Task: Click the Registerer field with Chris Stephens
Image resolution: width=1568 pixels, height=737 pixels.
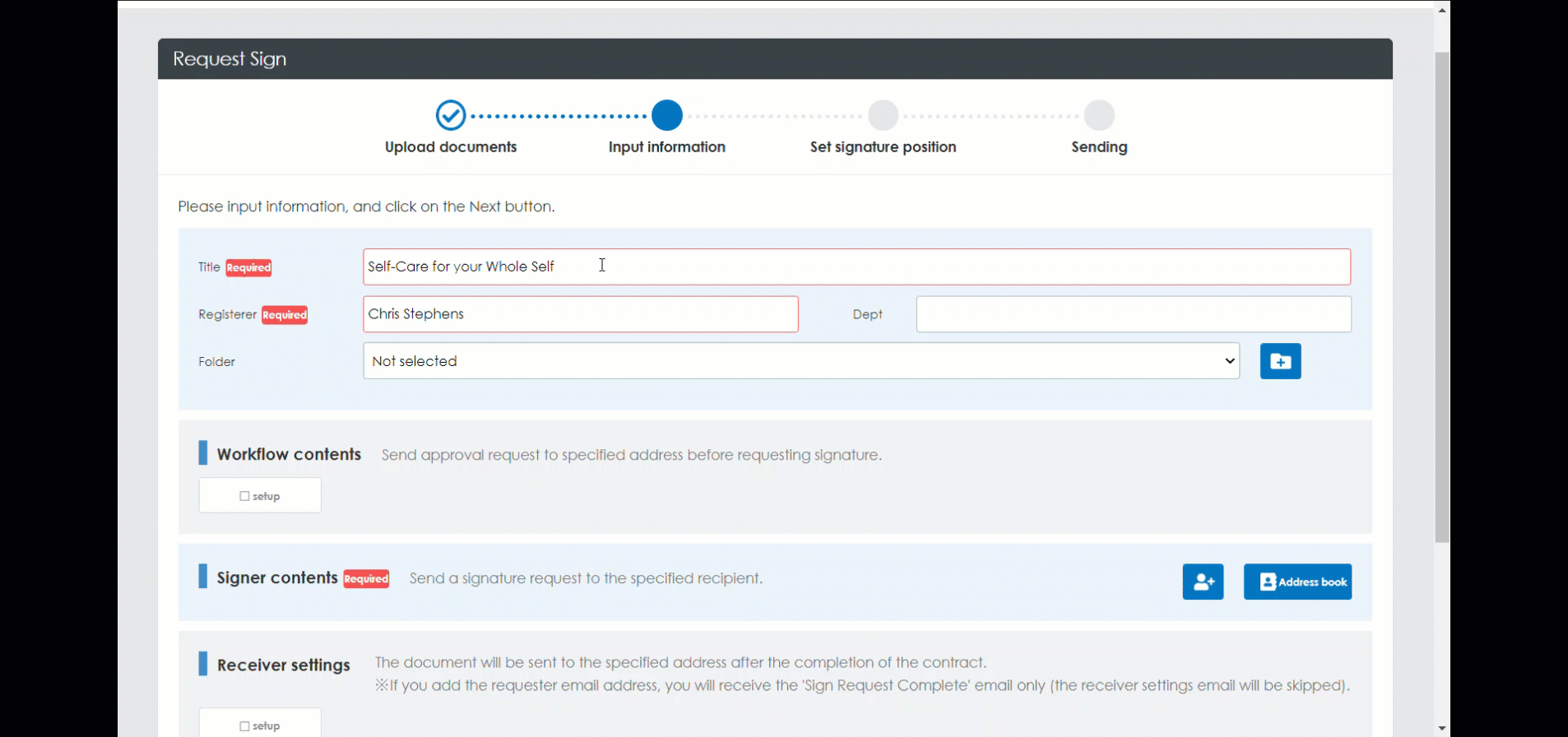Action: pyautogui.click(x=581, y=314)
